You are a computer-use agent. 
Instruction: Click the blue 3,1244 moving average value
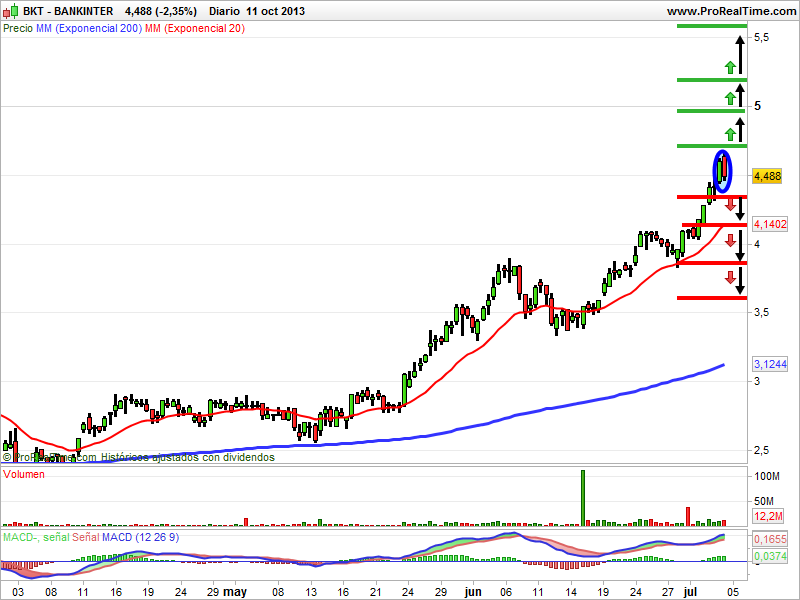[770, 364]
